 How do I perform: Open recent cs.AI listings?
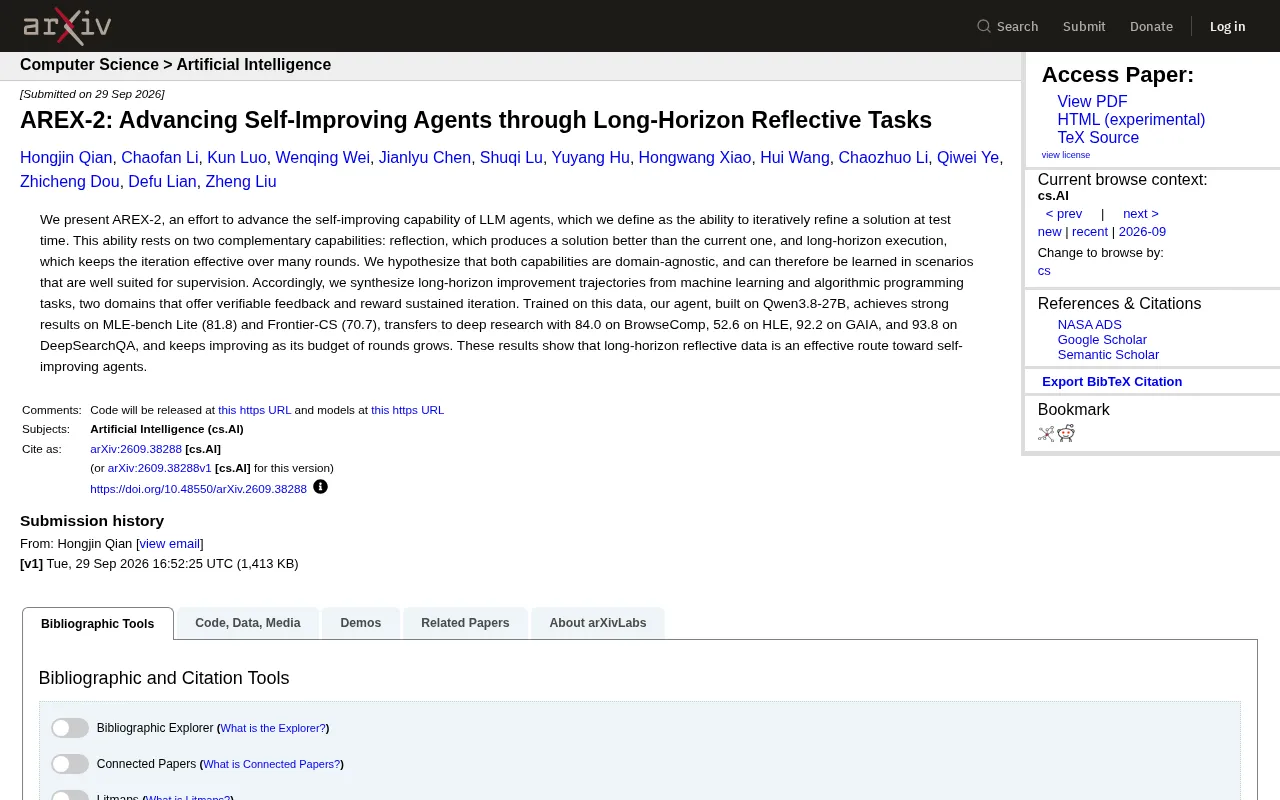(x=1090, y=232)
